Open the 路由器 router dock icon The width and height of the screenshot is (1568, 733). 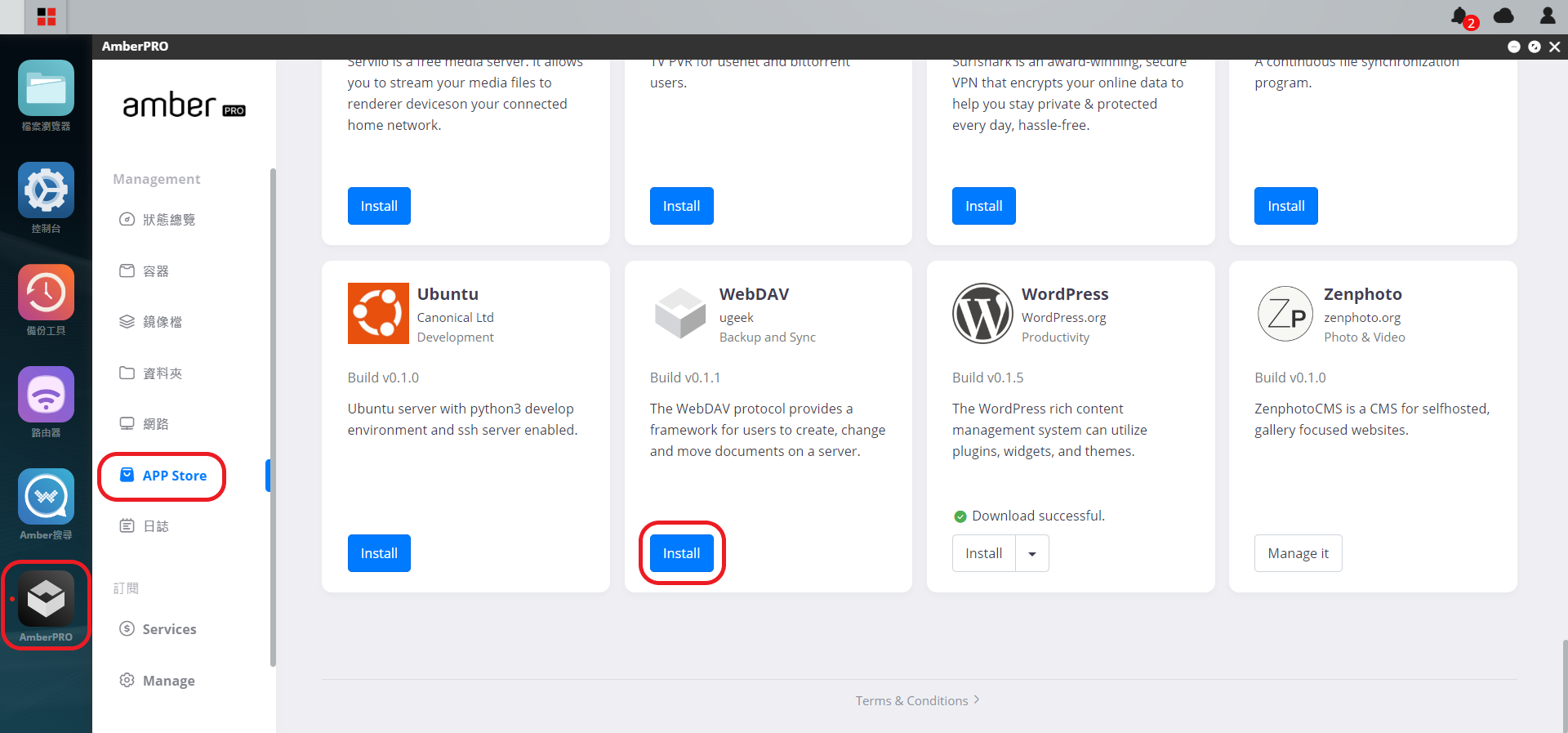click(46, 395)
